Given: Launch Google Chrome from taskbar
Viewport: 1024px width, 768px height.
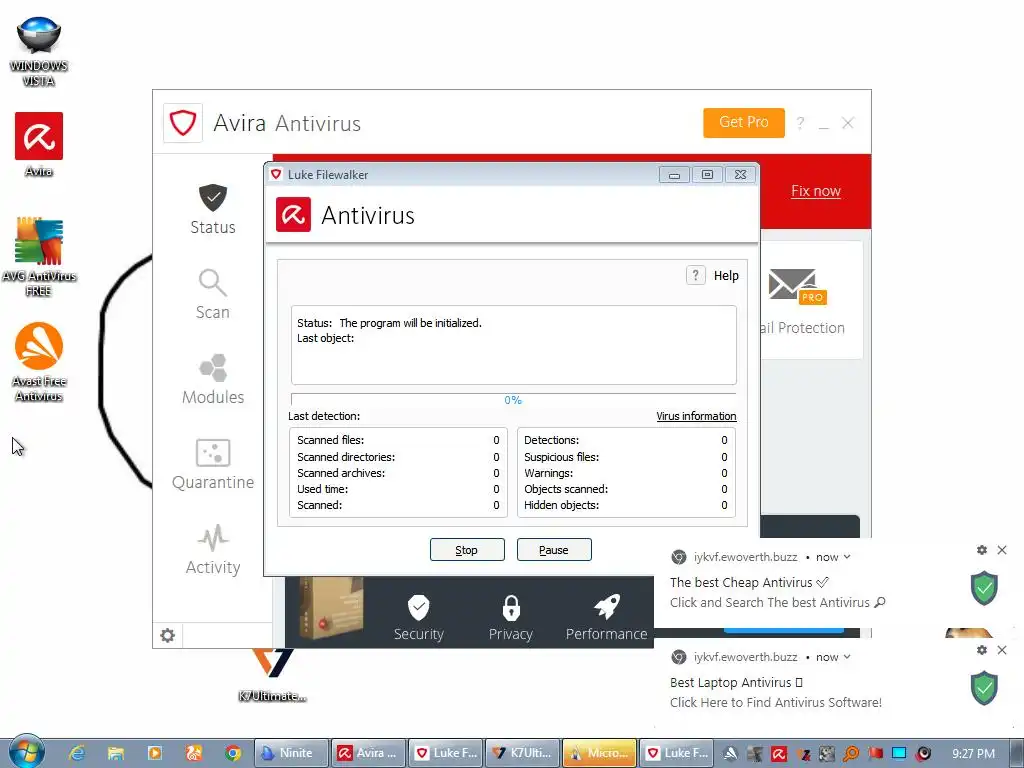Looking at the screenshot, I should point(232,753).
